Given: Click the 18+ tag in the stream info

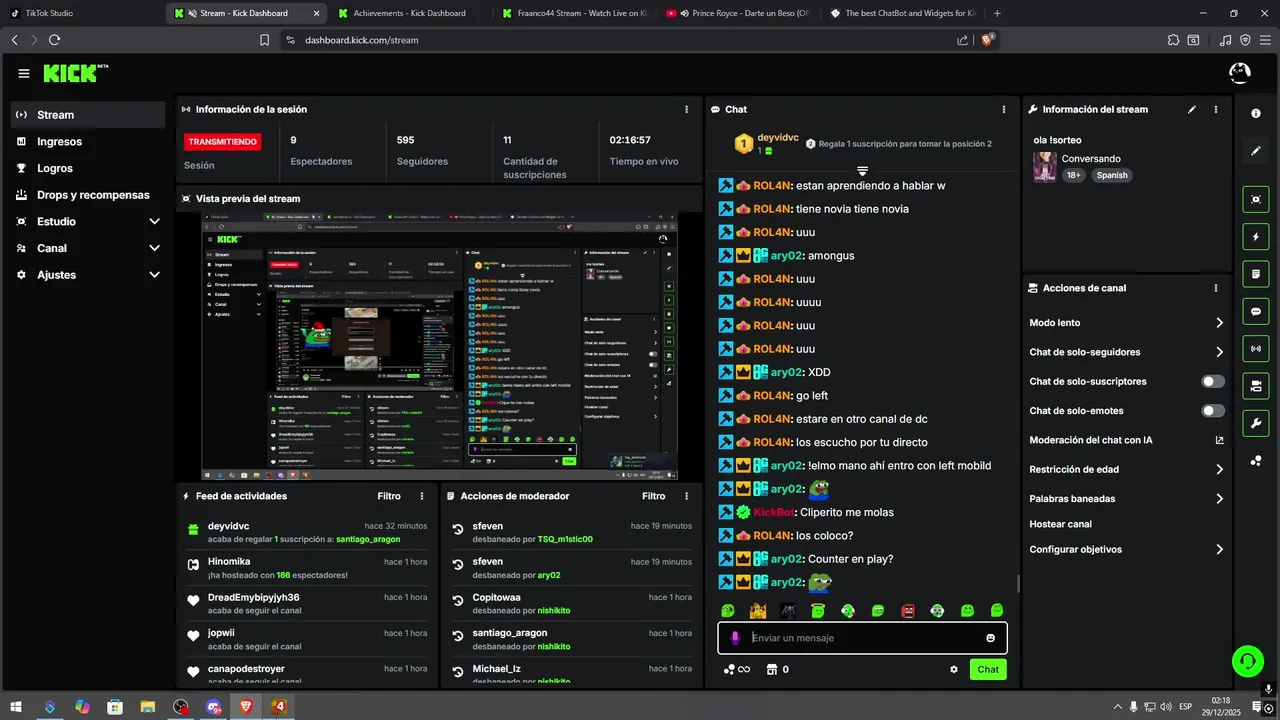Looking at the screenshot, I should click(1073, 175).
